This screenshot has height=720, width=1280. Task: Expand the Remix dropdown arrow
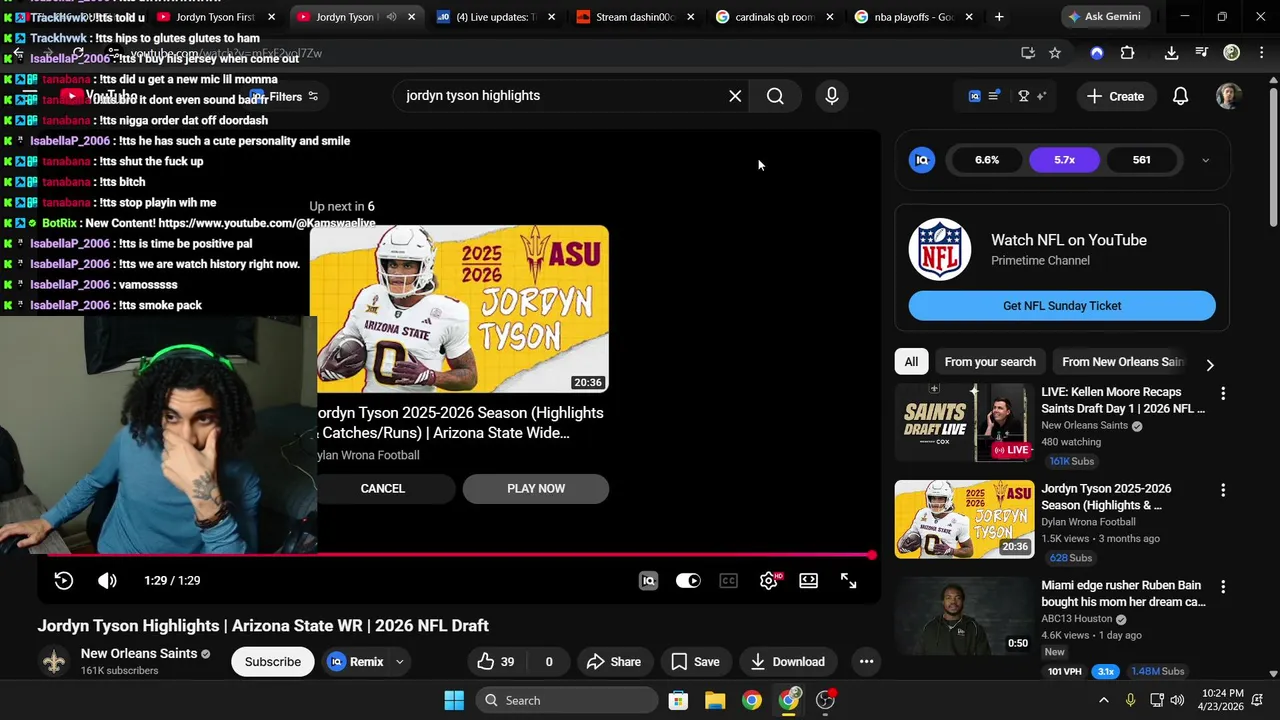399,662
